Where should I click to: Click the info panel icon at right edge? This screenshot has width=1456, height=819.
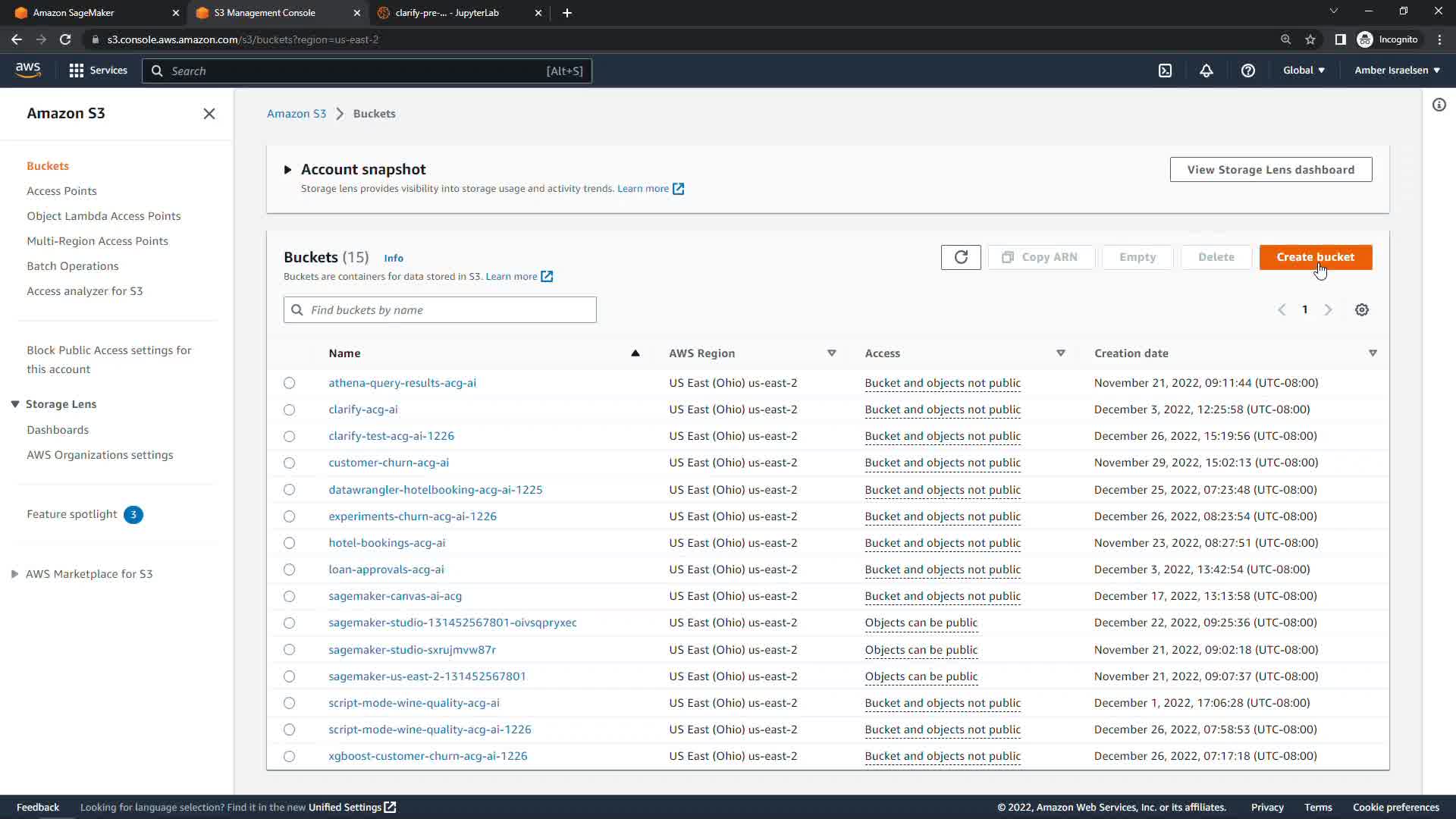click(x=1439, y=105)
